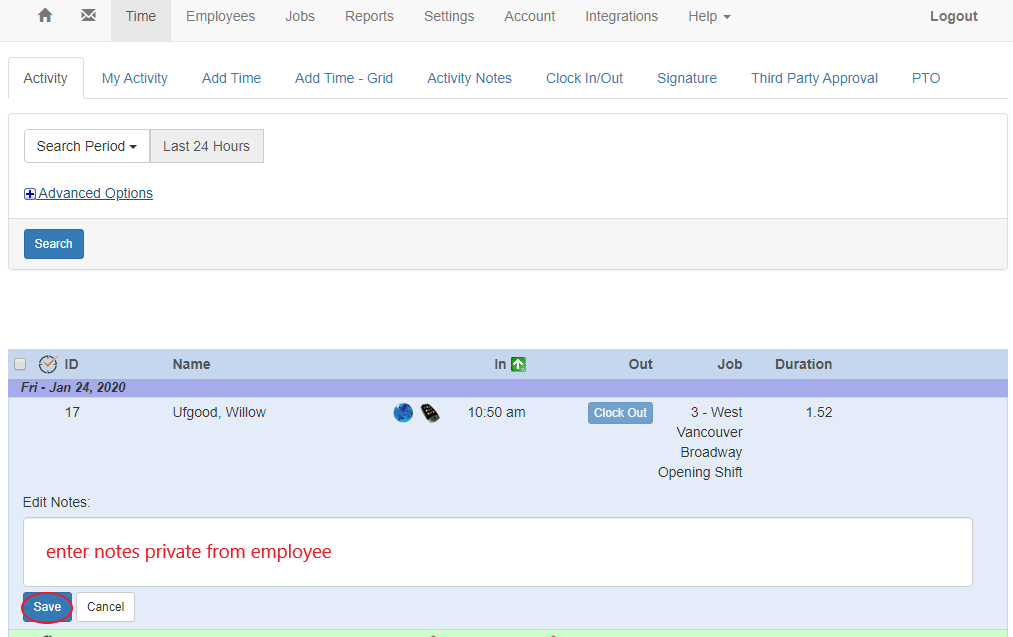The image size is (1013, 637).
Task: Click the mobile phone clock-in icon
Action: click(x=430, y=412)
